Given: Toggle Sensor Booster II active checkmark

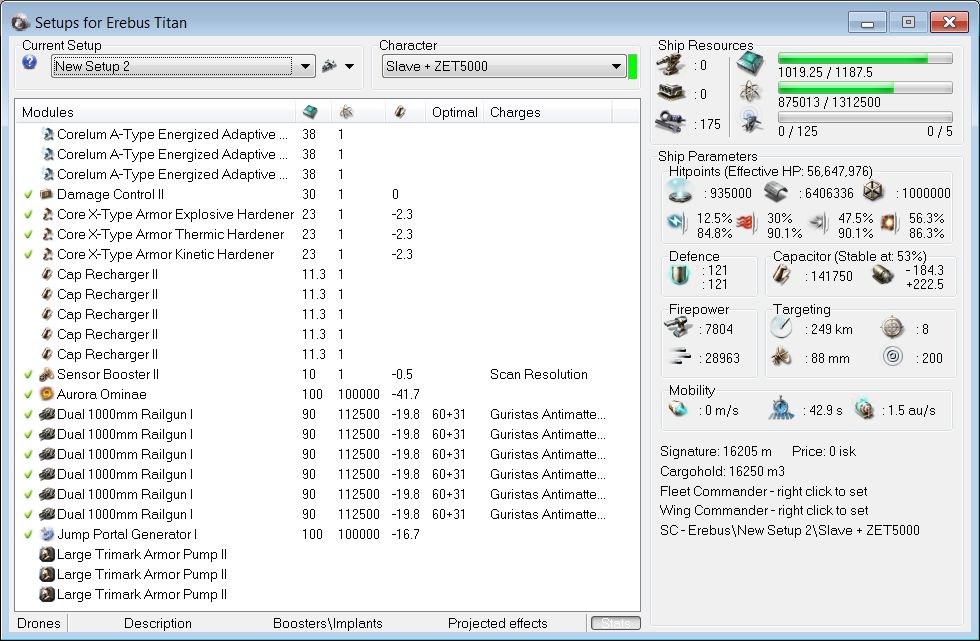Looking at the screenshot, I should click(28, 374).
